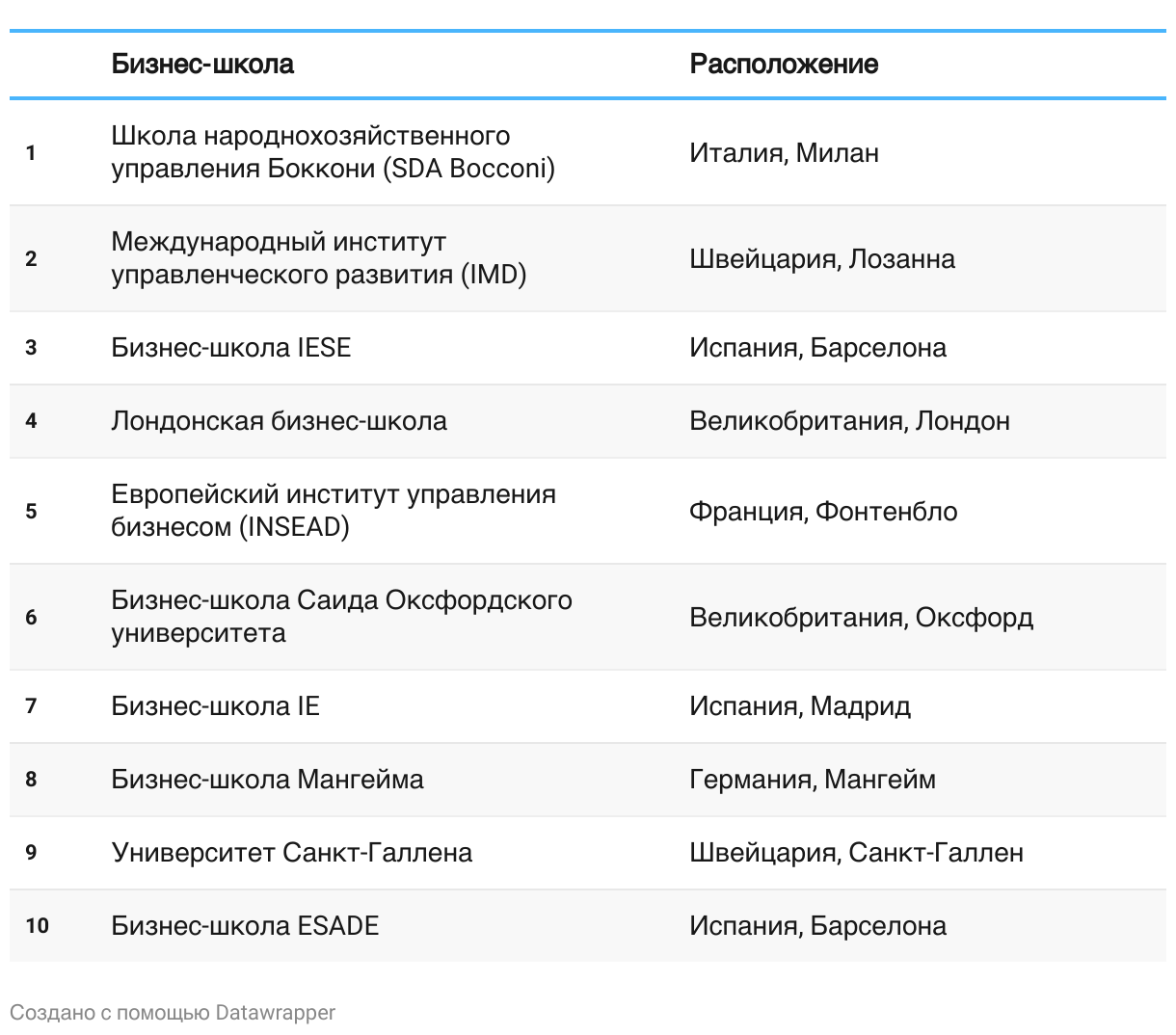Screen dimensions: 1176x1035
Task: Click the Италия, Милан location cell
Action: [784, 152]
